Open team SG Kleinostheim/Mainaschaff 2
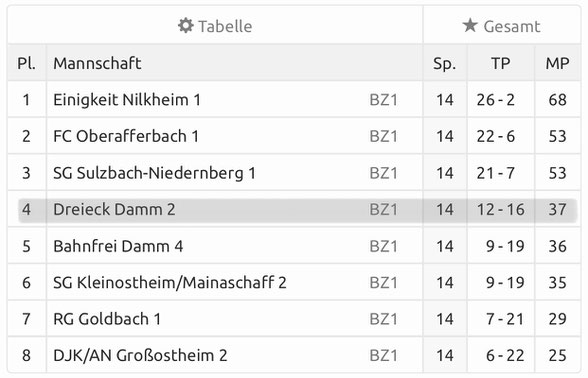This screenshot has width=588, height=378. pos(170,282)
